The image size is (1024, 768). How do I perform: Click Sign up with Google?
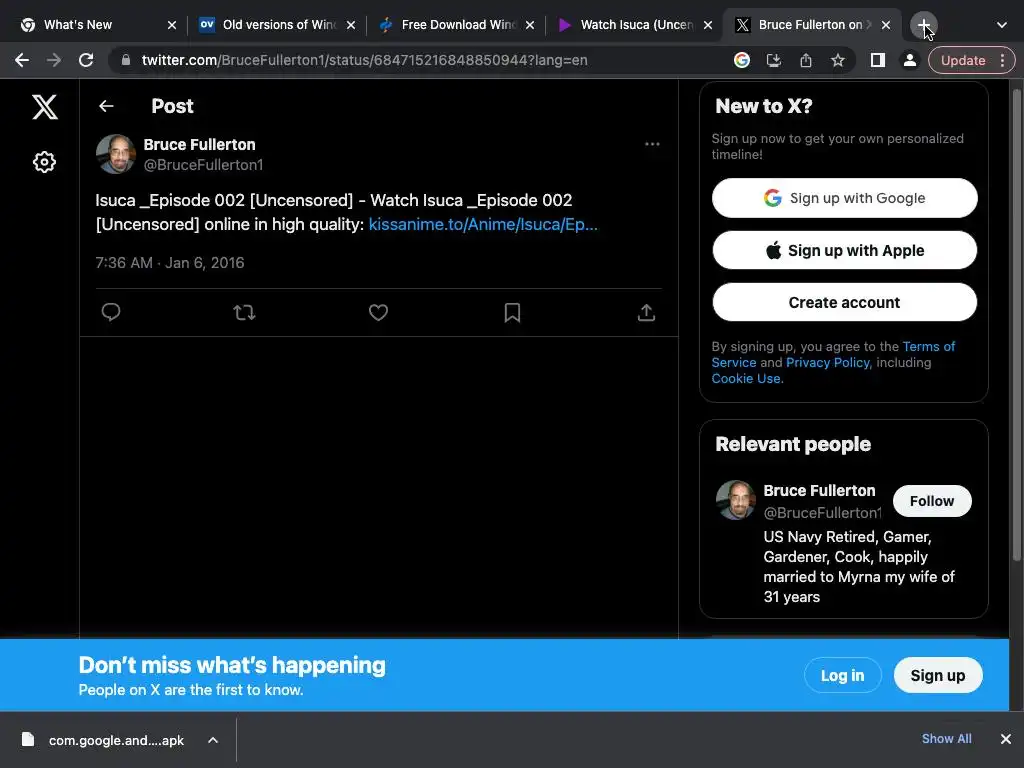[x=844, y=198]
